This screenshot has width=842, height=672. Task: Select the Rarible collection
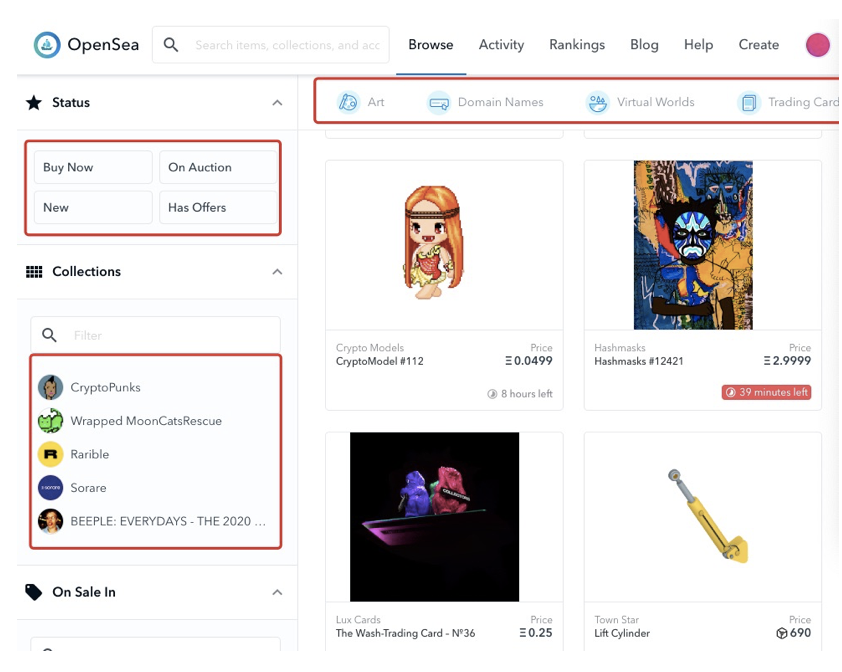(x=89, y=454)
